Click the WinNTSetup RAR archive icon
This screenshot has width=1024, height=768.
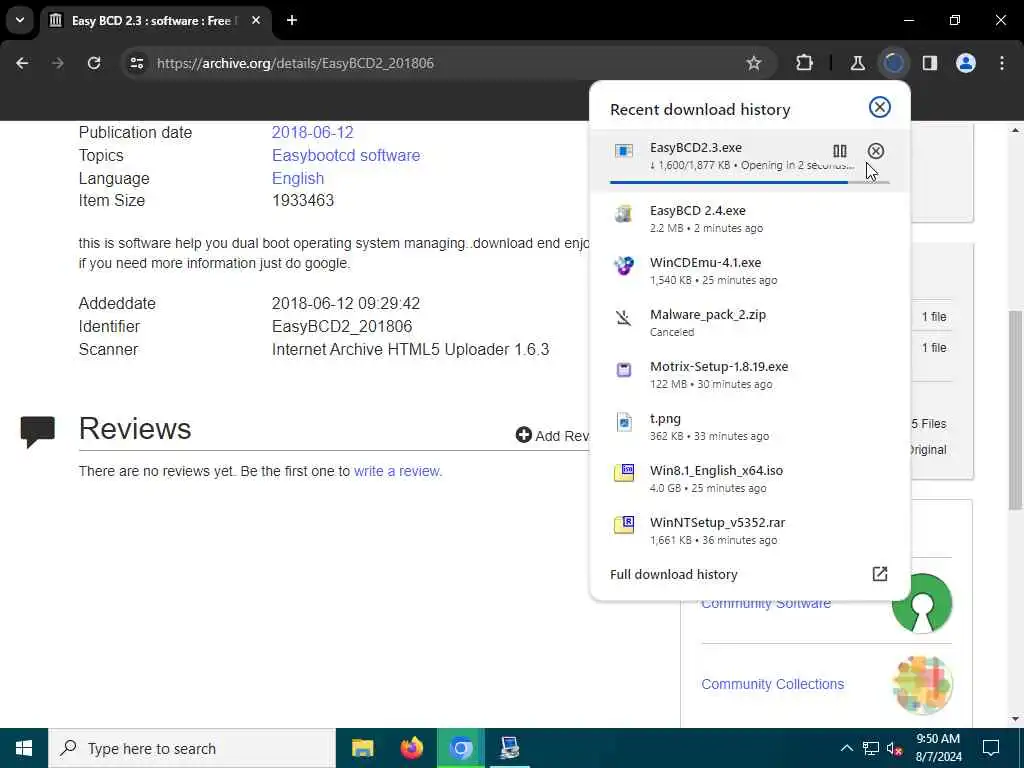[x=624, y=525]
